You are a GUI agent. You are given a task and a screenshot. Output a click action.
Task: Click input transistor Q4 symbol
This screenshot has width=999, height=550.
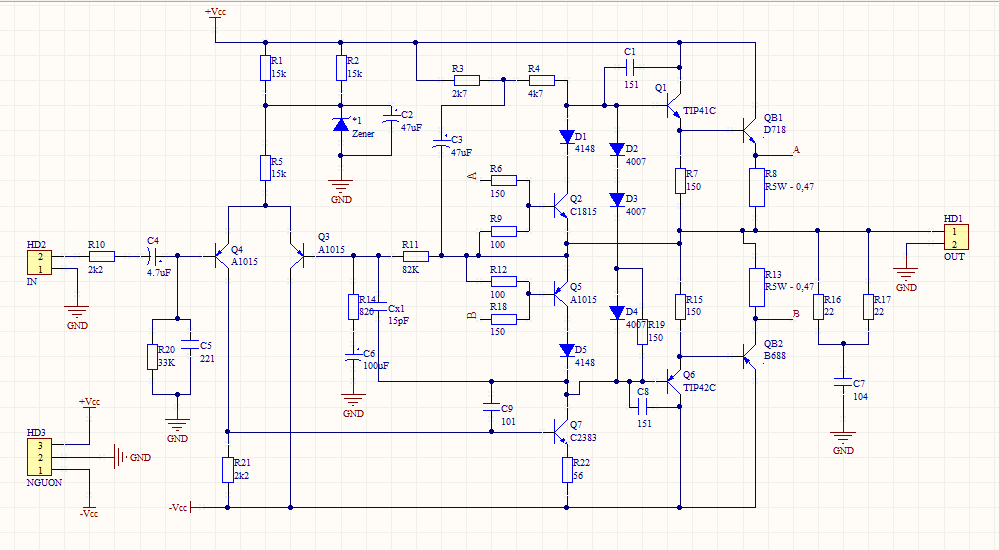pos(222,256)
